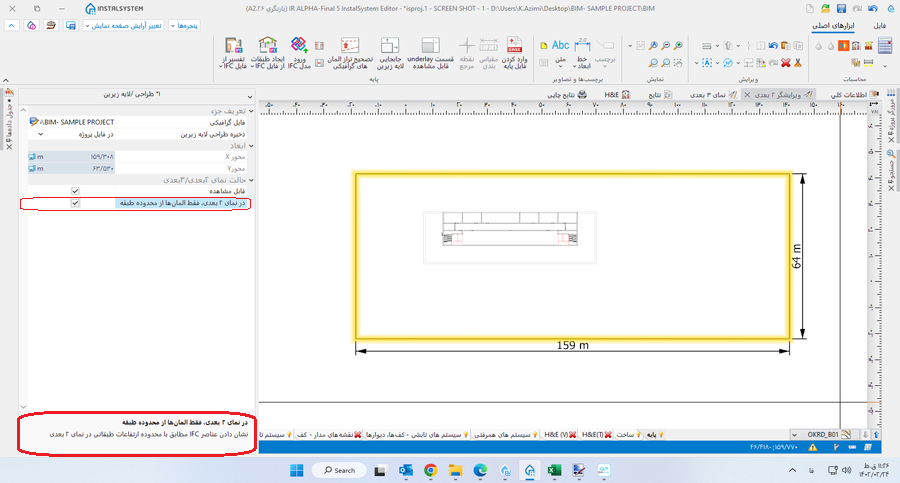This screenshot has width=900, height=483.
Task: Open the underlay save location dropdown
Action: pyautogui.click(x=41, y=133)
